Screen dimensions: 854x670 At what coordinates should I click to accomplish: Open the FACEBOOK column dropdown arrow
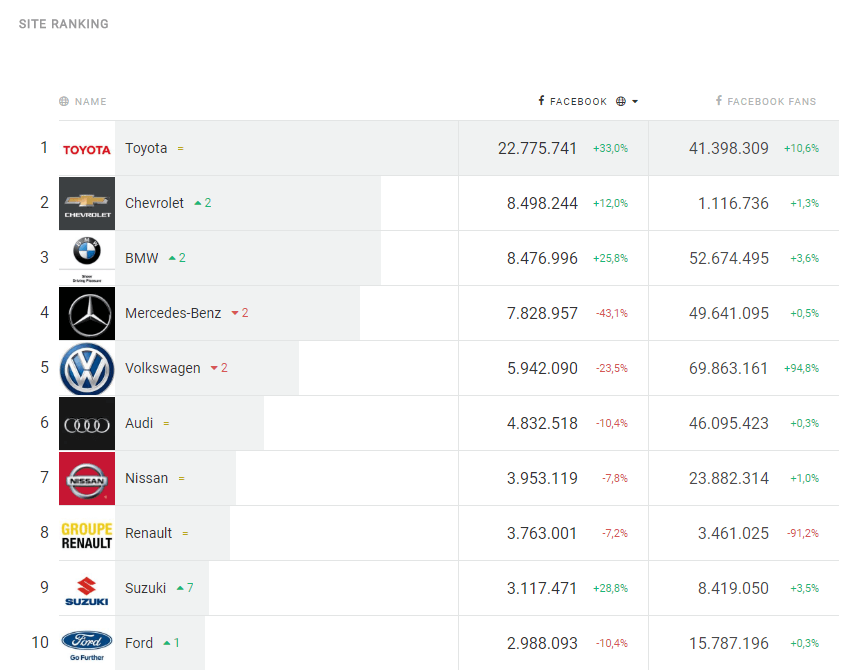tap(635, 101)
